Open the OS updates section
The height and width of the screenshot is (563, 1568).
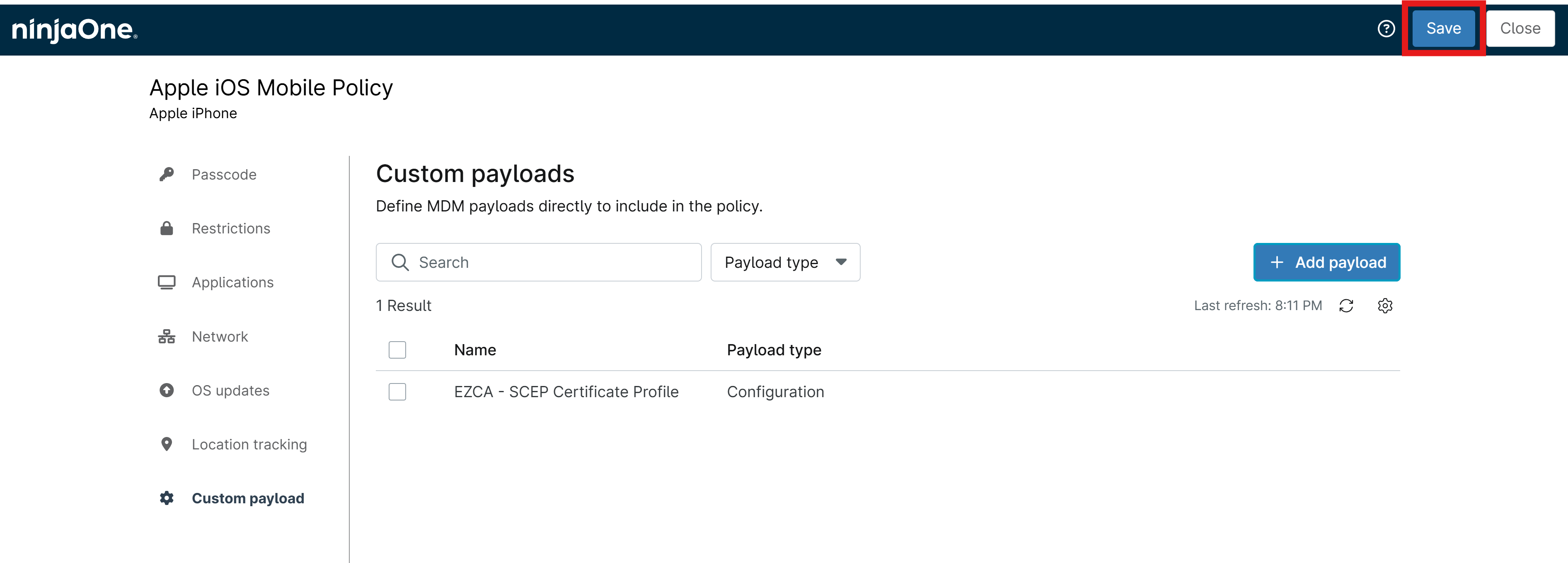coord(230,390)
